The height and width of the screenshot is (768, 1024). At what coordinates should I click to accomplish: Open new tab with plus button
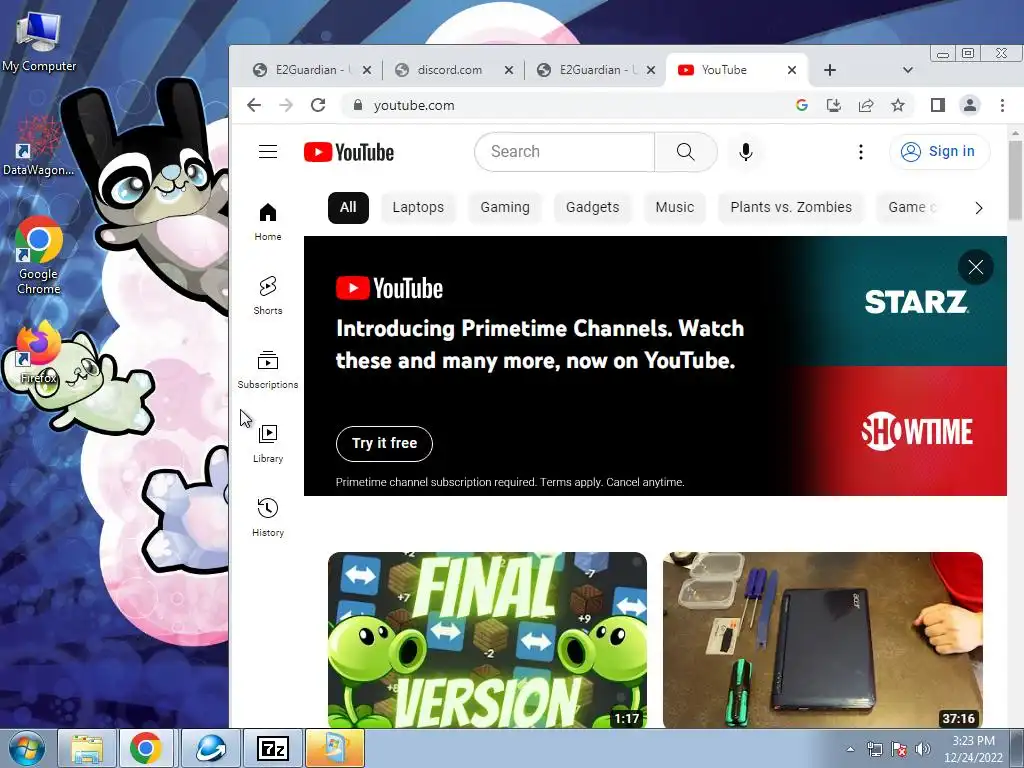[x=829, y=70]
